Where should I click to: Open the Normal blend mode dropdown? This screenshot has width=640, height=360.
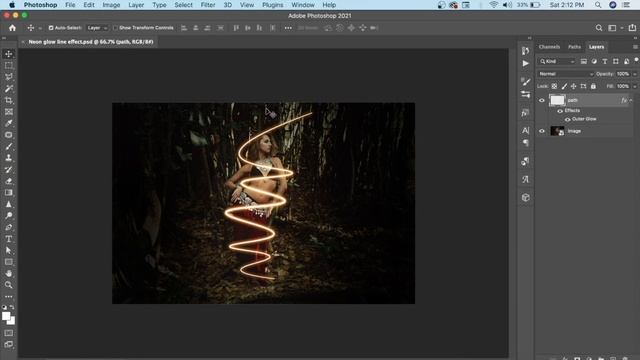pos(566,74)
